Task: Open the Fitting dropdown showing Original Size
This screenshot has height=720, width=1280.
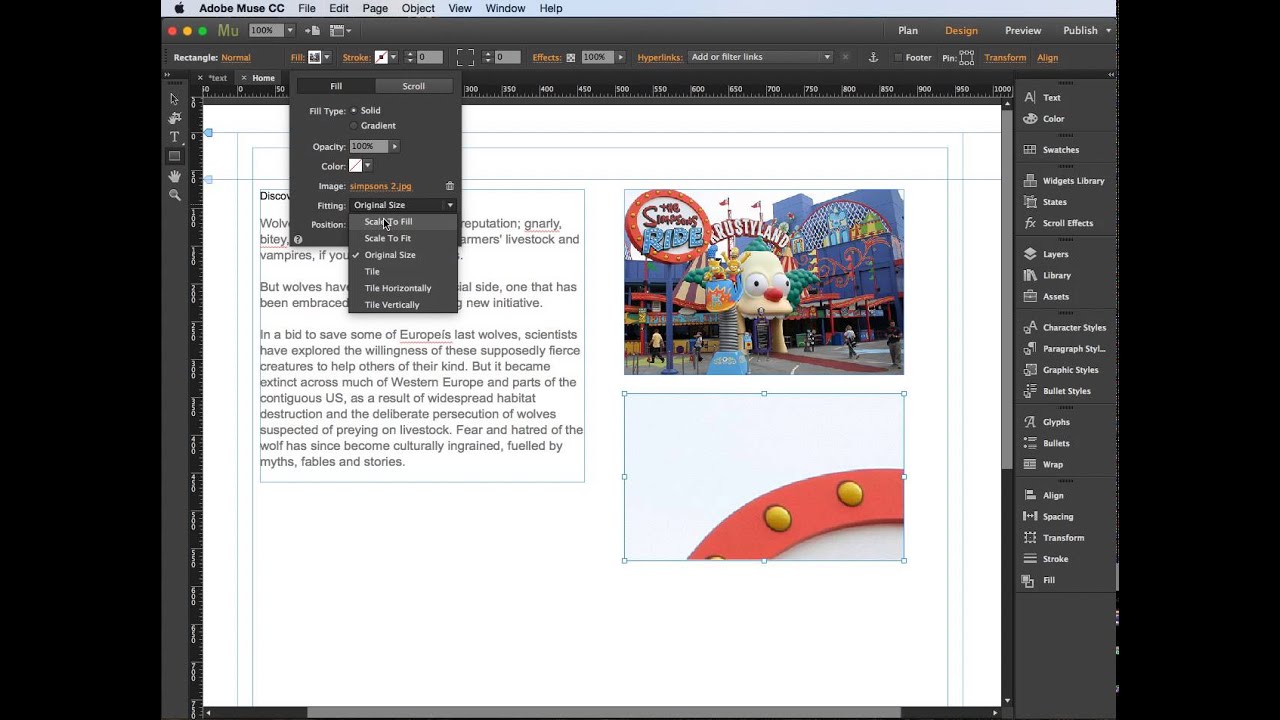Action: coord(403,205)
